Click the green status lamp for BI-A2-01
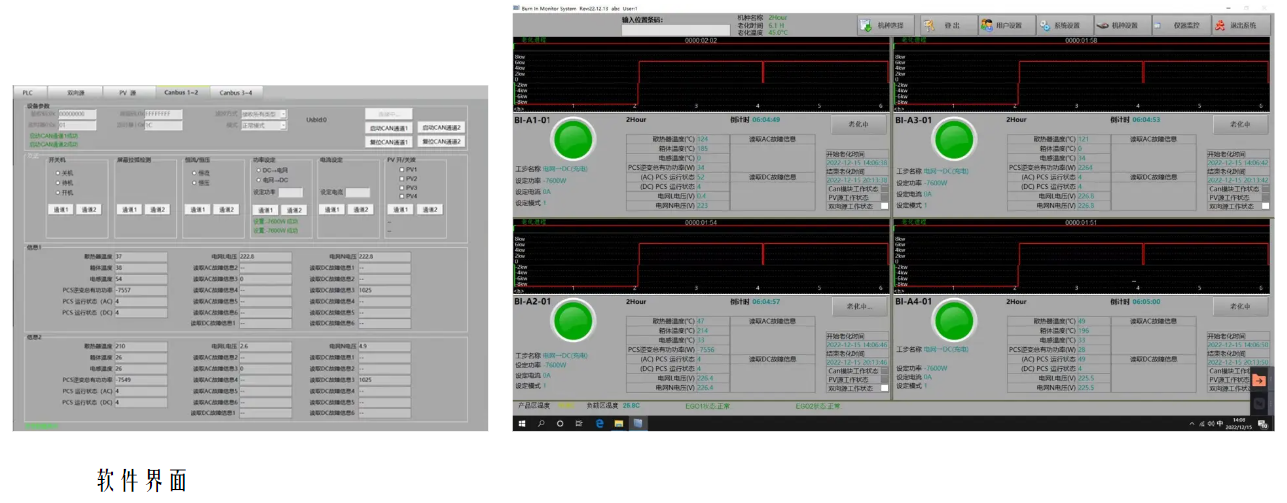This screenshot has height=503, width=1287. [x=574, y=322]
